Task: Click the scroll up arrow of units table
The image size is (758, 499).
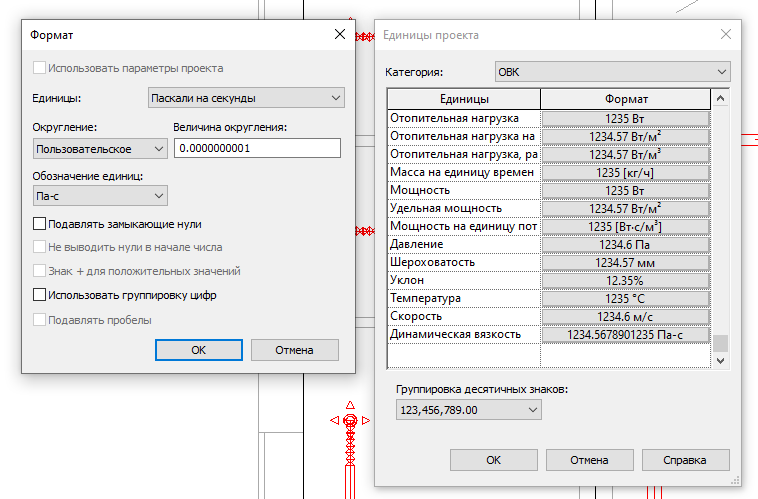Action: [x=720, y=99]
